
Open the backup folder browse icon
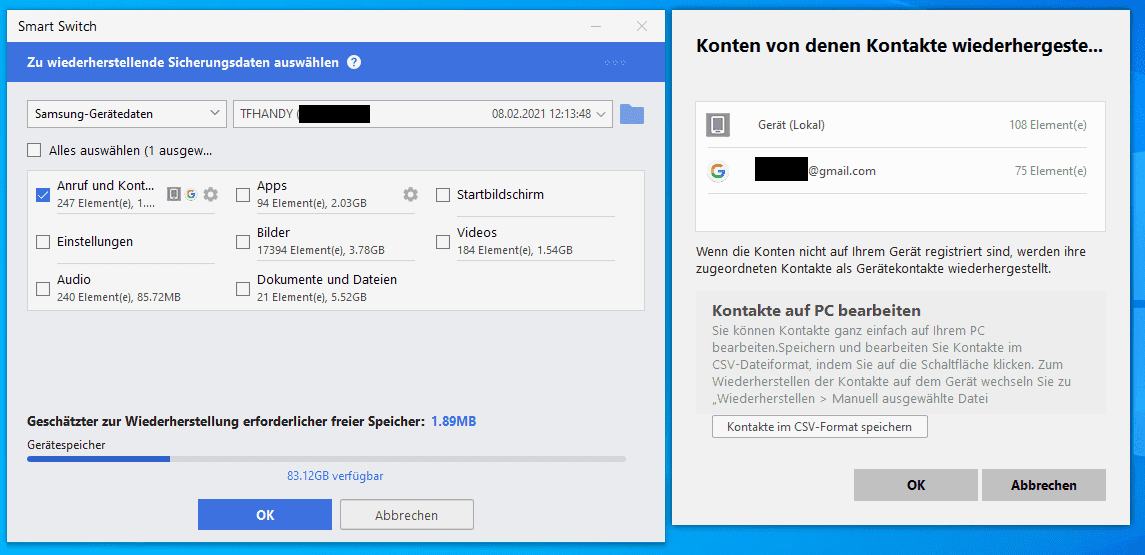point(632,114)
